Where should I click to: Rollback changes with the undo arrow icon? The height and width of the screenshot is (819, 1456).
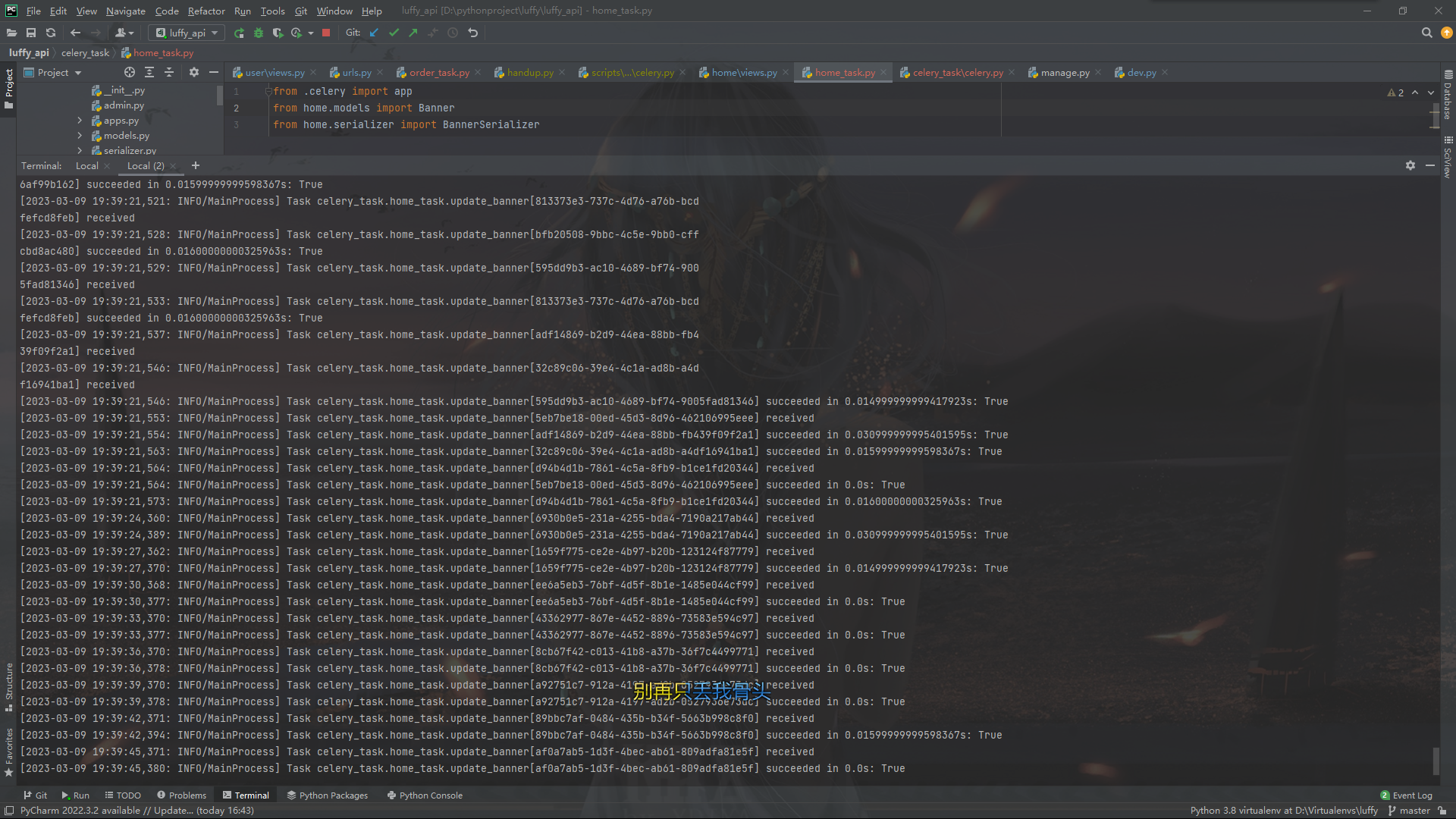pyautogui.click(x=472, y=33)
